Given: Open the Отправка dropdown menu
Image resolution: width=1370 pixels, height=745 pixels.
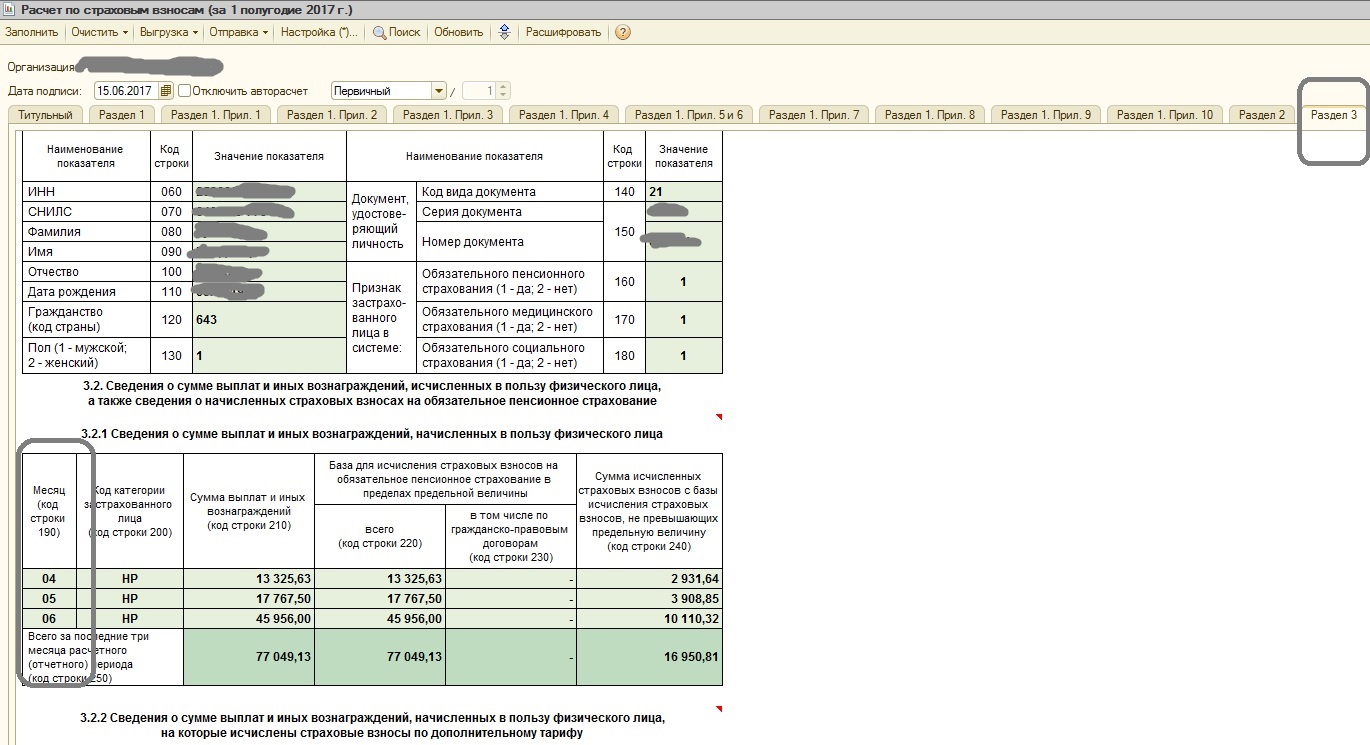Looking at the screenshot, I should tap(239, 32).
